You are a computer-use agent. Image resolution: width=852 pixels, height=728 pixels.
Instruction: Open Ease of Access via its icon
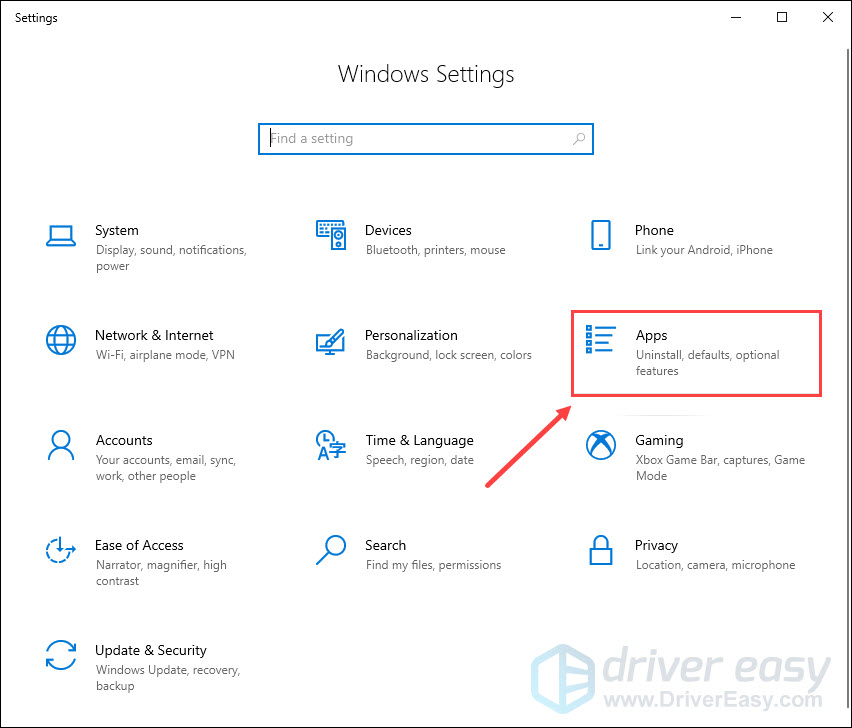point(61,550)
